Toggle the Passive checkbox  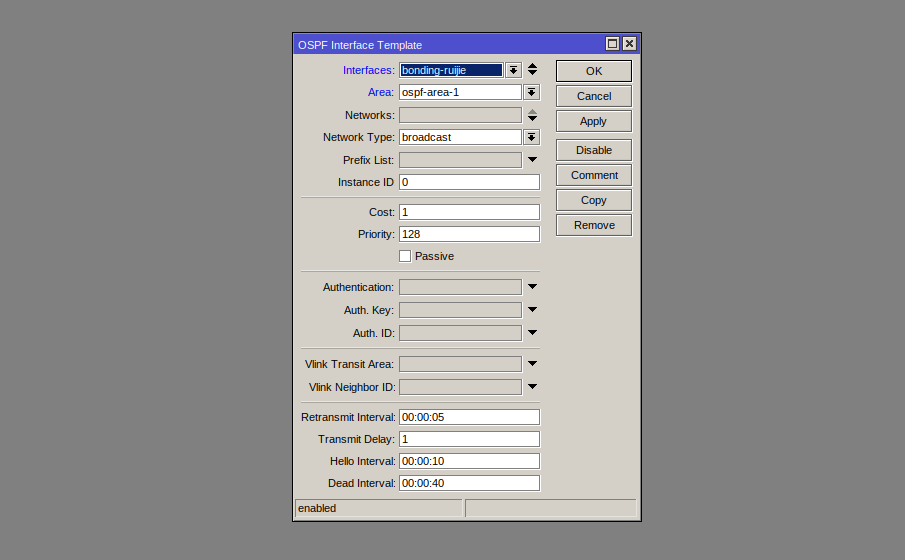click(x=405, y=256)
